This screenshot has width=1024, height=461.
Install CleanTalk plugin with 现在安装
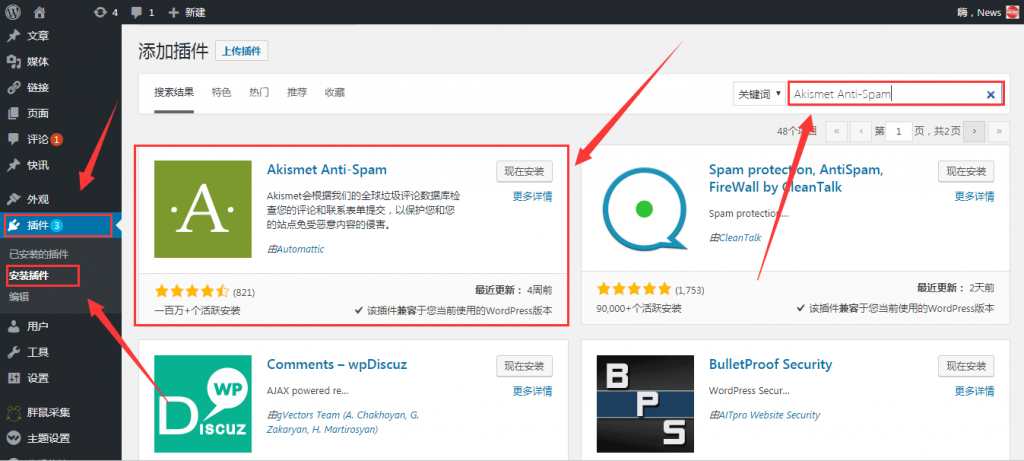click(x=967, y=172)
